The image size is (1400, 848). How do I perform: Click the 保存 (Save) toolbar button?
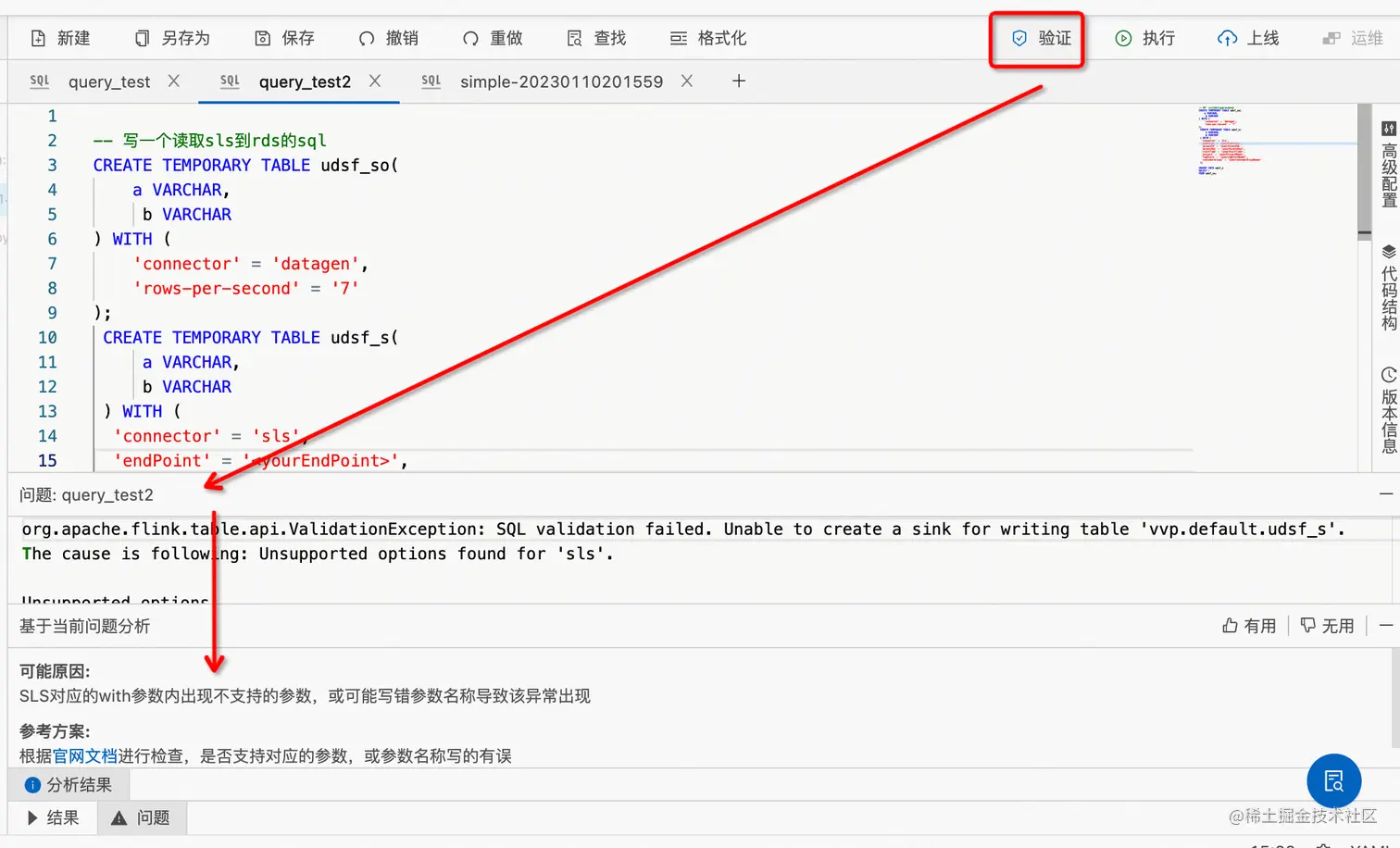(285, 38)
